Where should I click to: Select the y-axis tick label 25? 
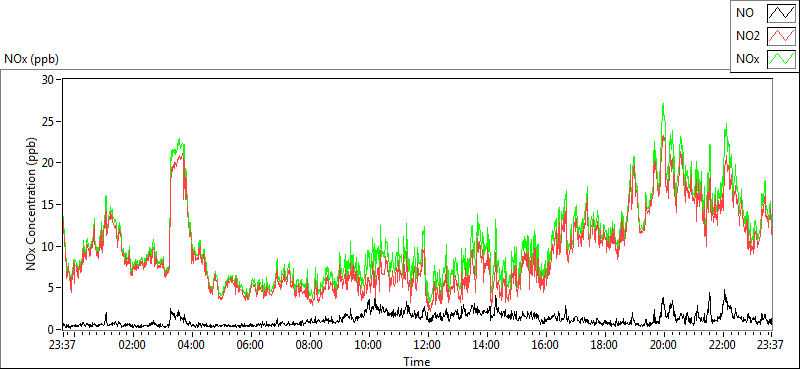[x=48, y=121]
